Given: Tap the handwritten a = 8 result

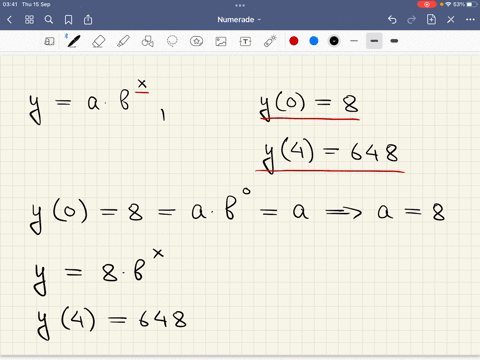Looking at the screenshot, I should coord(411,212).
